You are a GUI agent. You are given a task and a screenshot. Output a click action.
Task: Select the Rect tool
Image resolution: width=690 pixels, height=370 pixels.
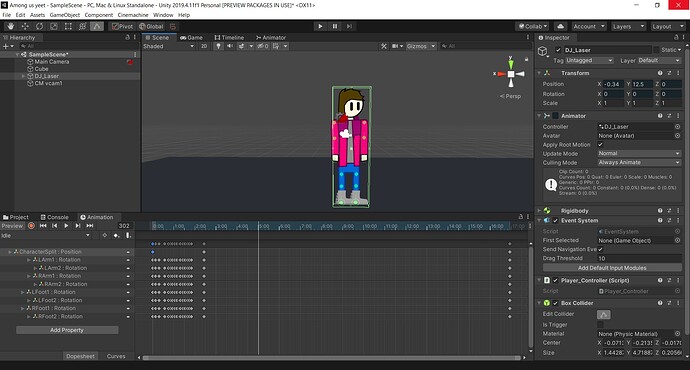point(68,26)
